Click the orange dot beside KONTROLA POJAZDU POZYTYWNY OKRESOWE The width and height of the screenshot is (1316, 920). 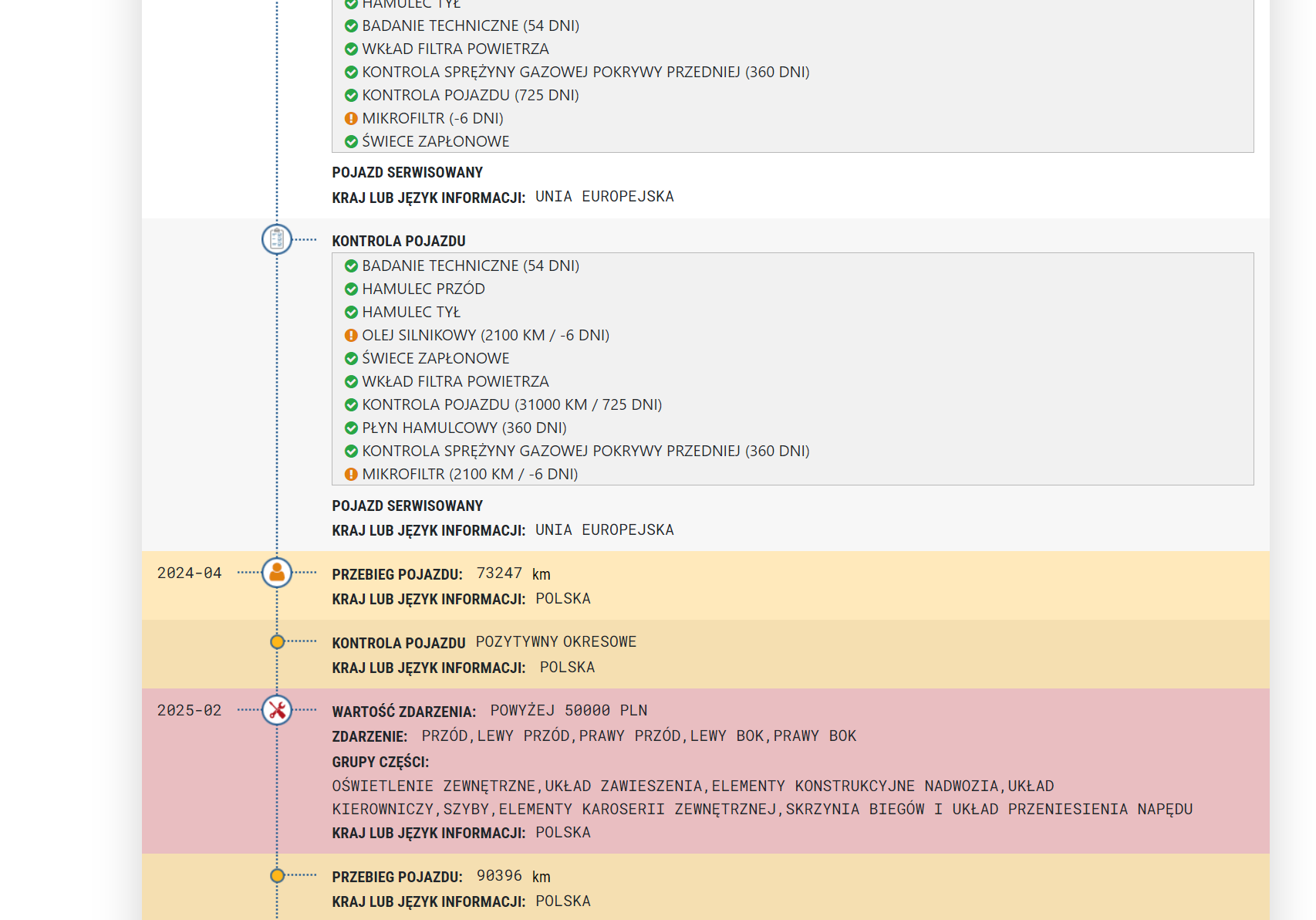click(278, 642)
